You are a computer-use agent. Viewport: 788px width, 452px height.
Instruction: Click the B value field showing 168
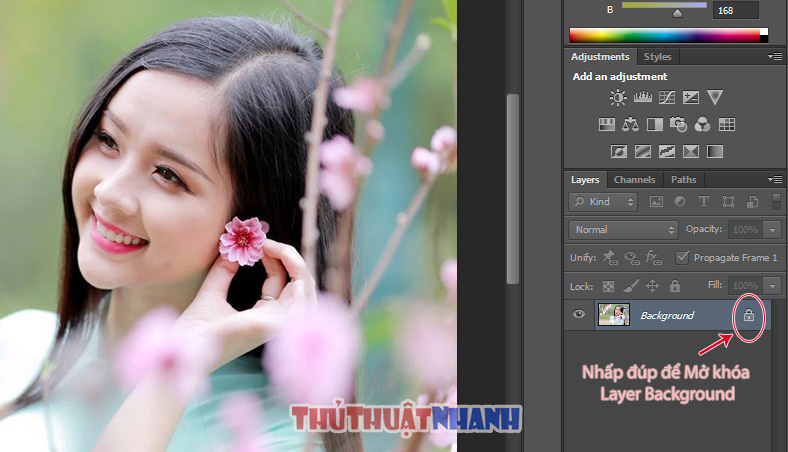(x=735, y=10)
